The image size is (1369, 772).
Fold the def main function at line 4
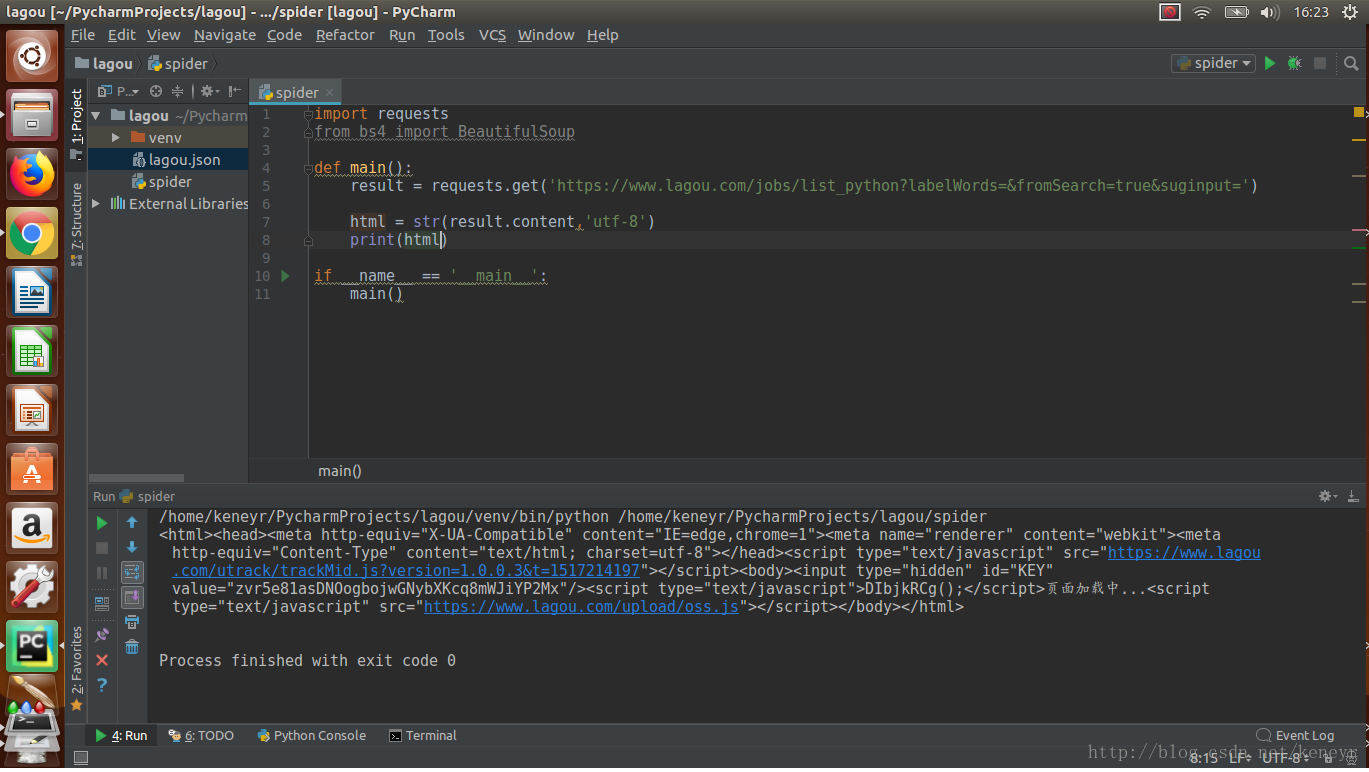tap(308, 168)
